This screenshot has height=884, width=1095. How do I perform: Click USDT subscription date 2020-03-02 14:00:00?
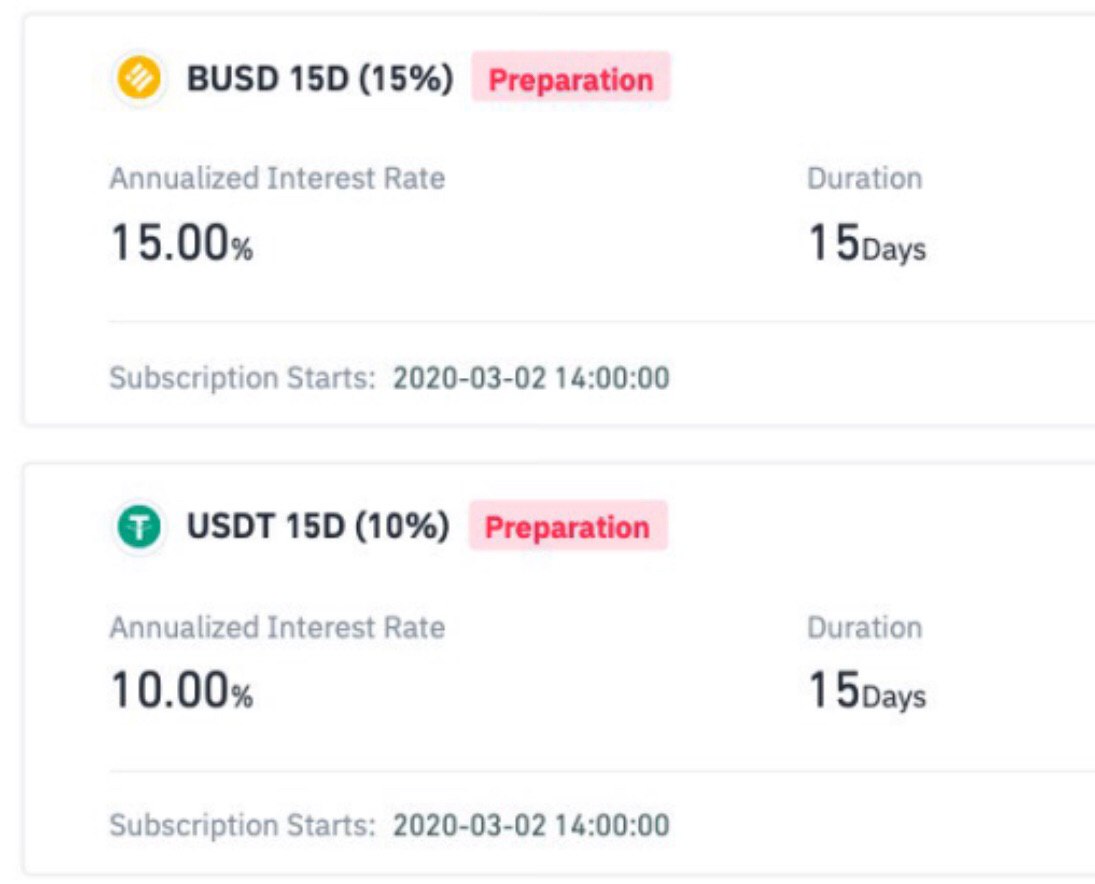click(531, 825)
